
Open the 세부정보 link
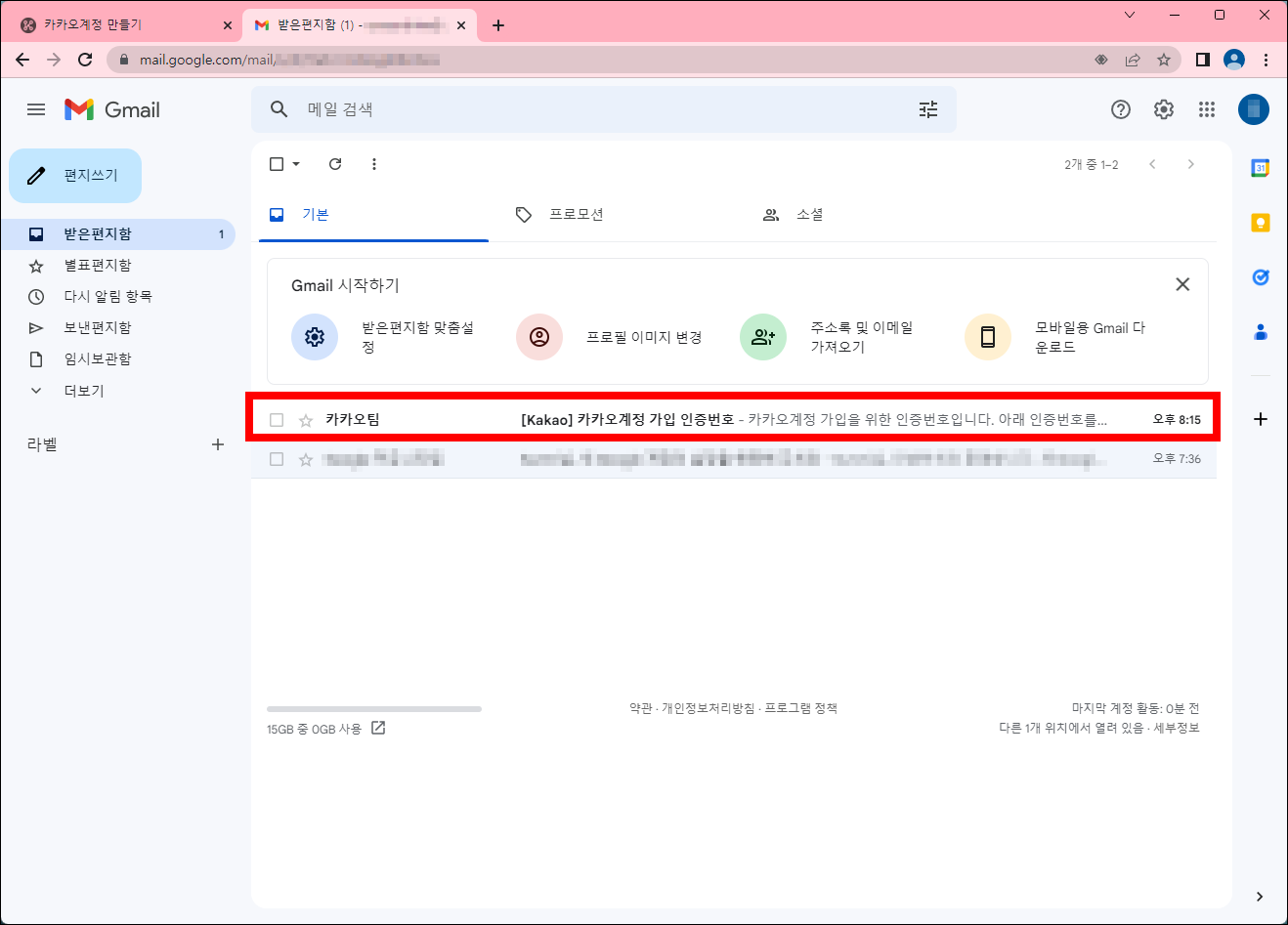coord(1177,728)
